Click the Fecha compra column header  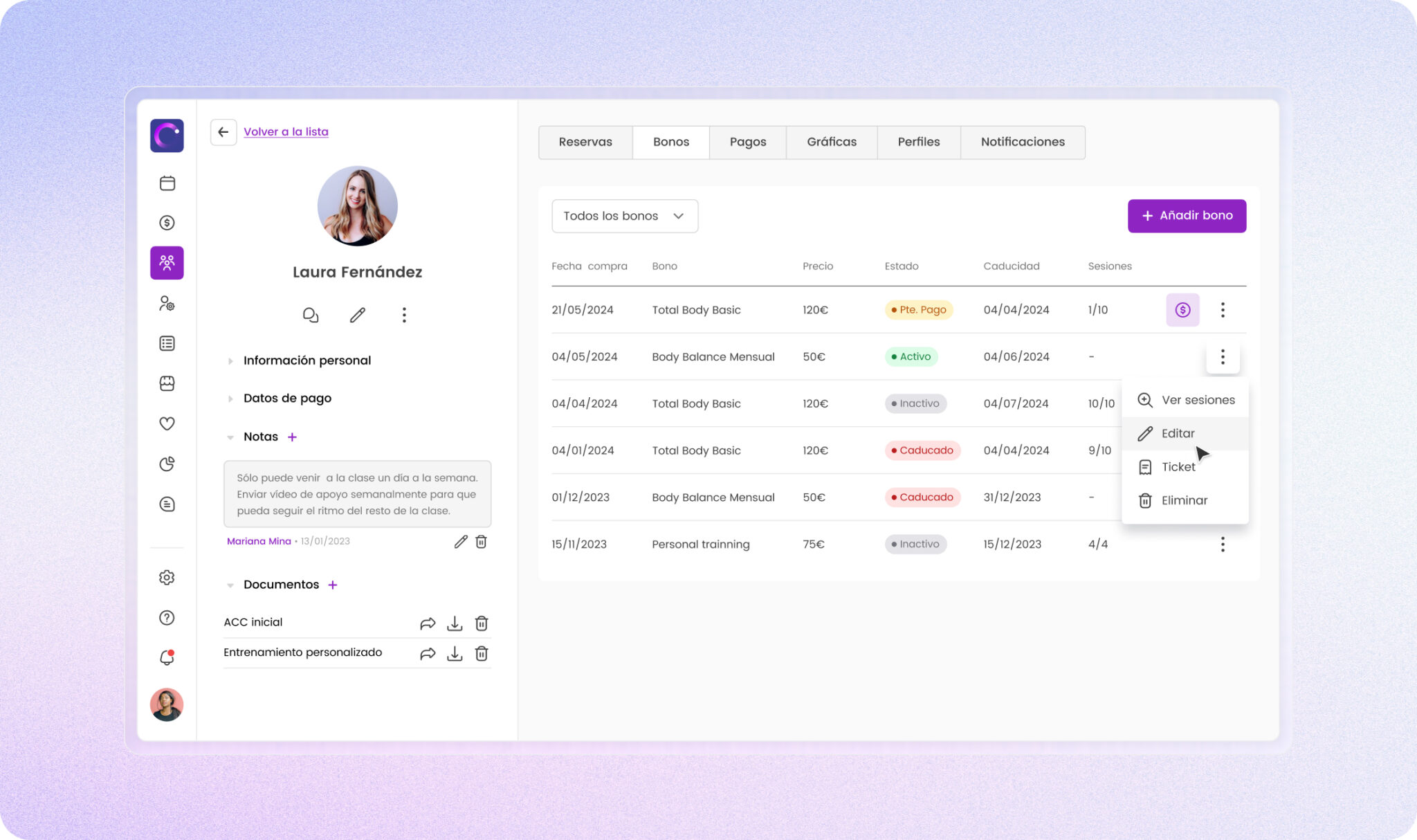pos(589,266)
